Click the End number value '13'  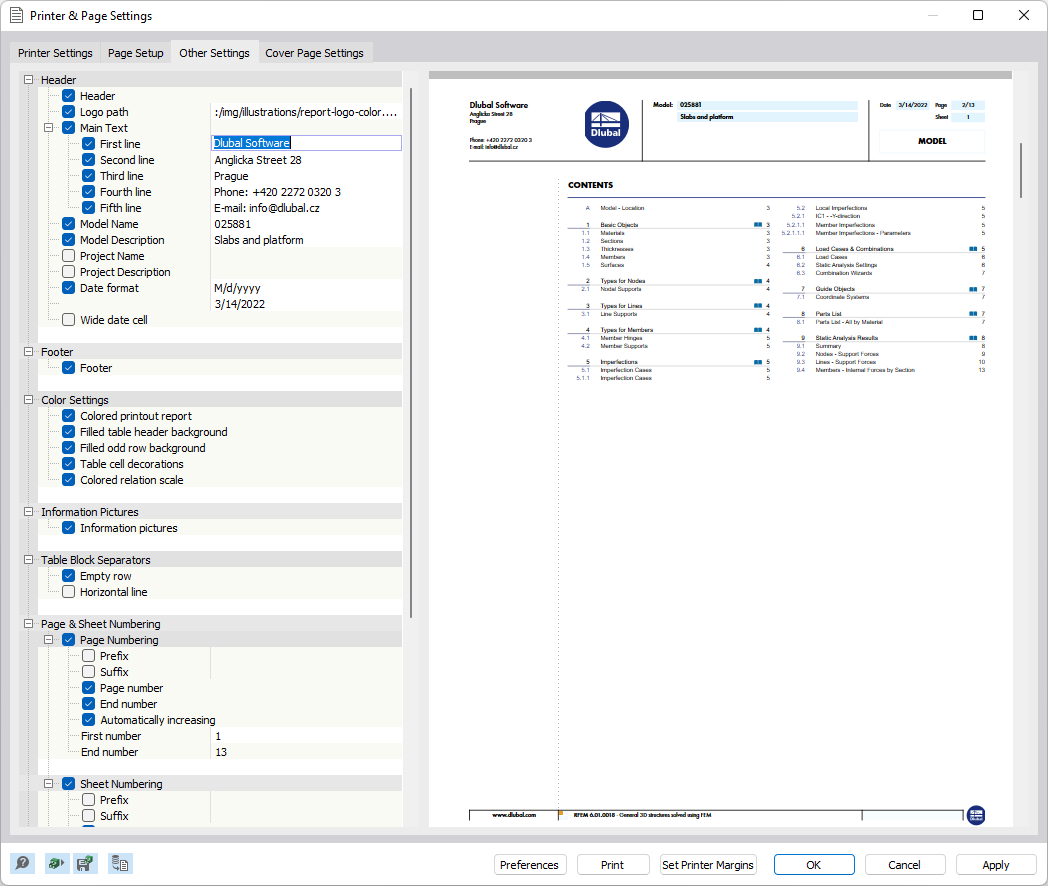pos(221,752)
